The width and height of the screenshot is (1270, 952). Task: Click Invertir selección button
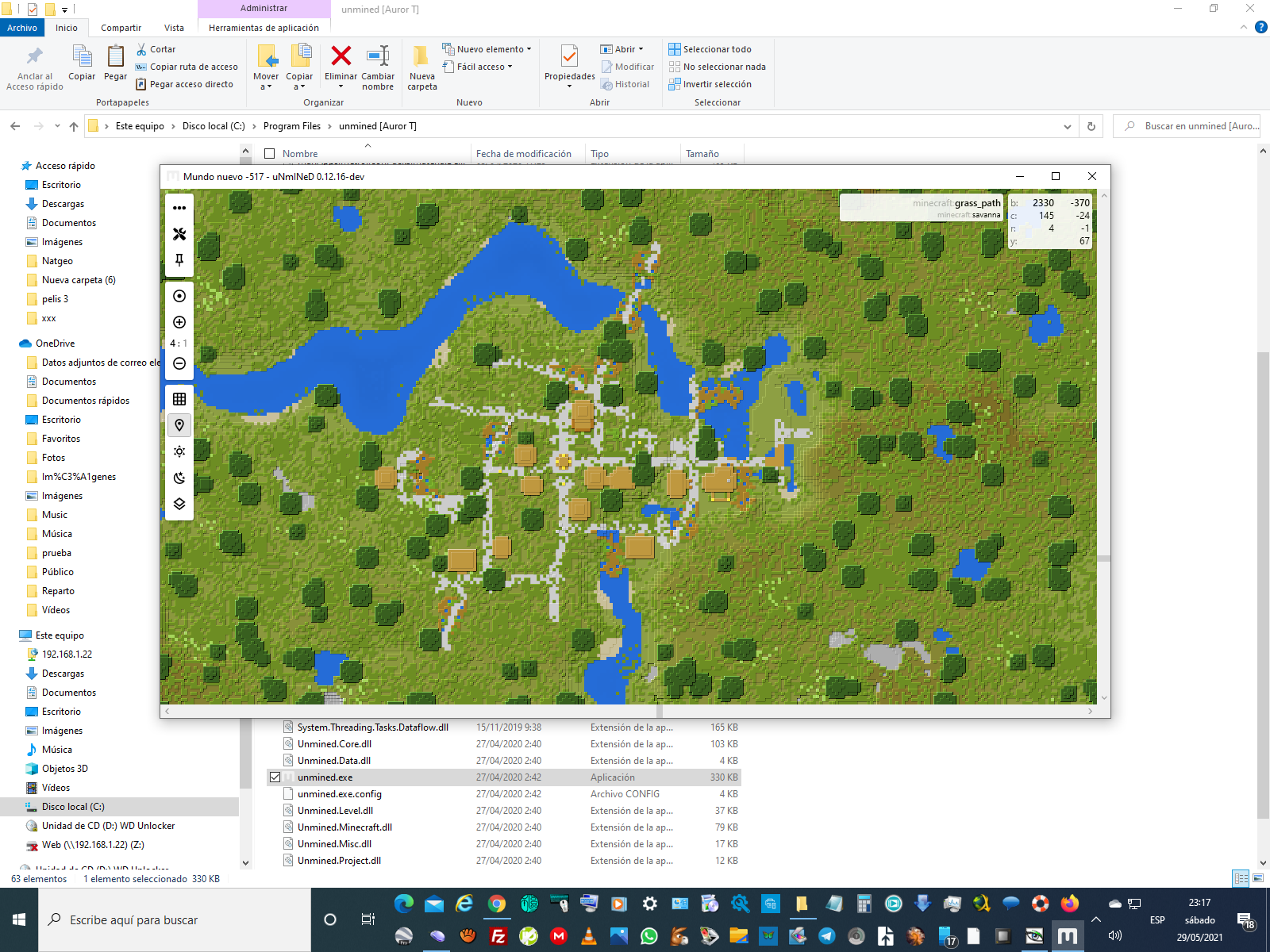[x=710, y=84]
